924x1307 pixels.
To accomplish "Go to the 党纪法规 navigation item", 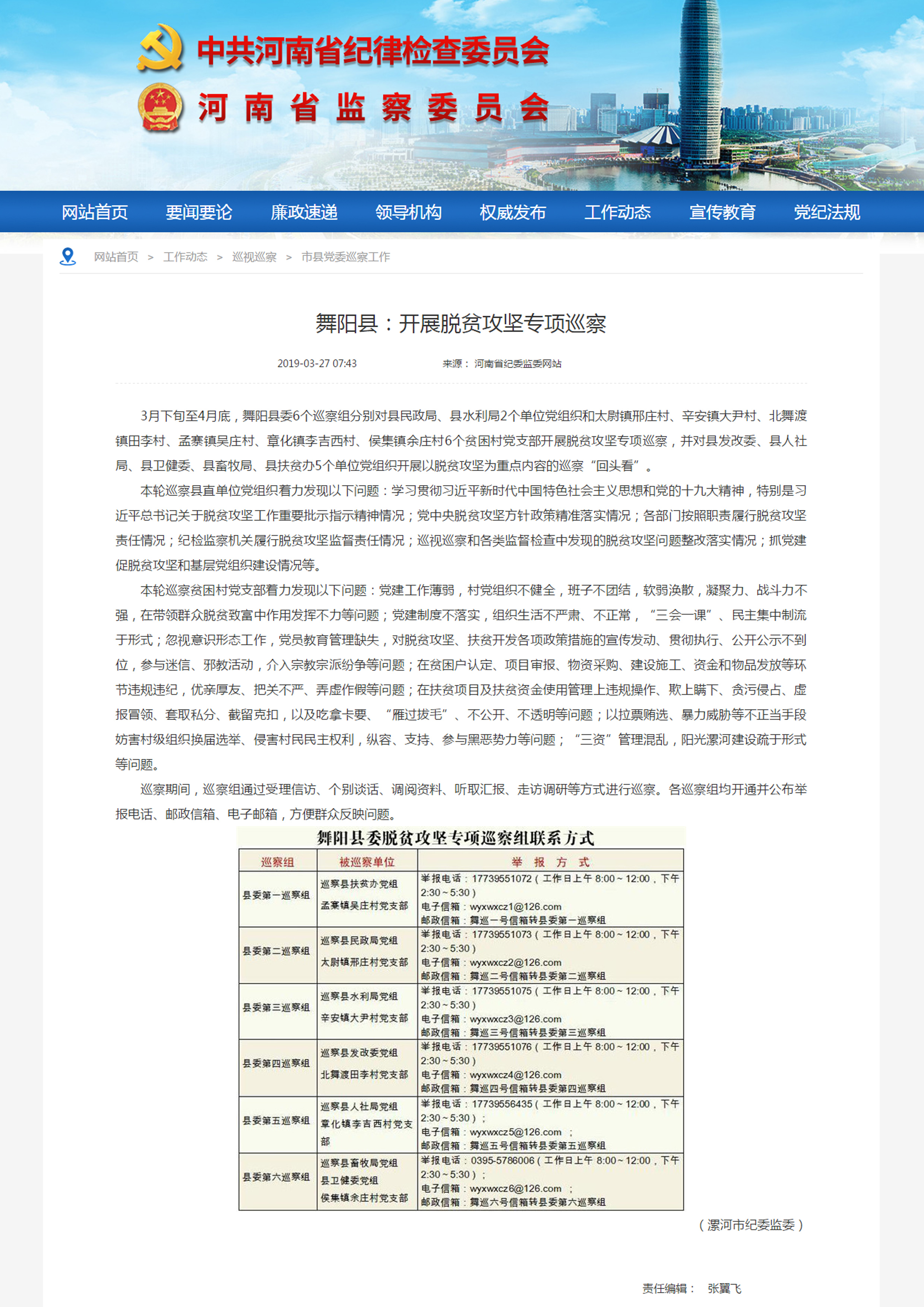I will click(x=827, y=212).
